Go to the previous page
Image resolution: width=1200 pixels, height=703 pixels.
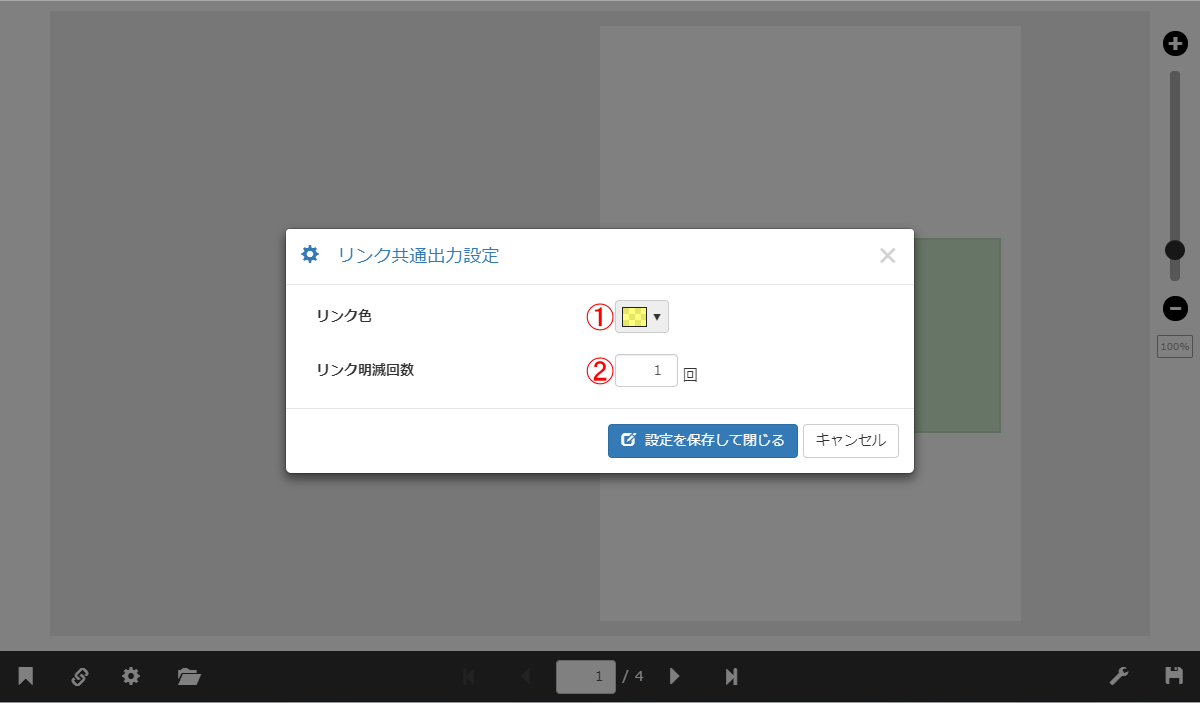(x=526, y=677)
